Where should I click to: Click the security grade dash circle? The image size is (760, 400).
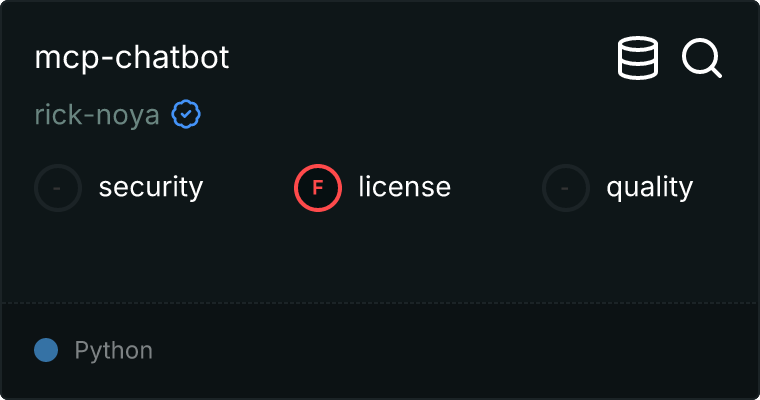58,187
